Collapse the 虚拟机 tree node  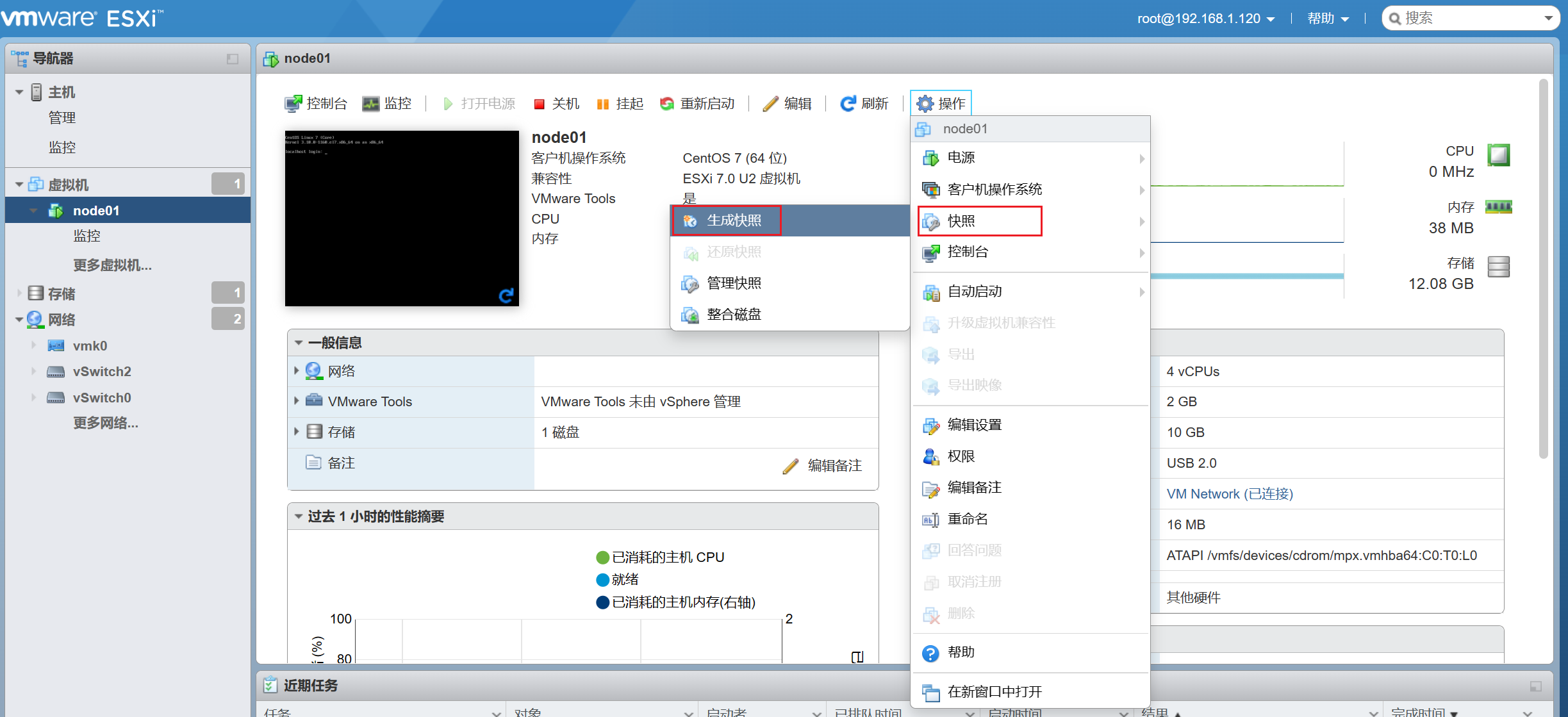click(19, 185)
